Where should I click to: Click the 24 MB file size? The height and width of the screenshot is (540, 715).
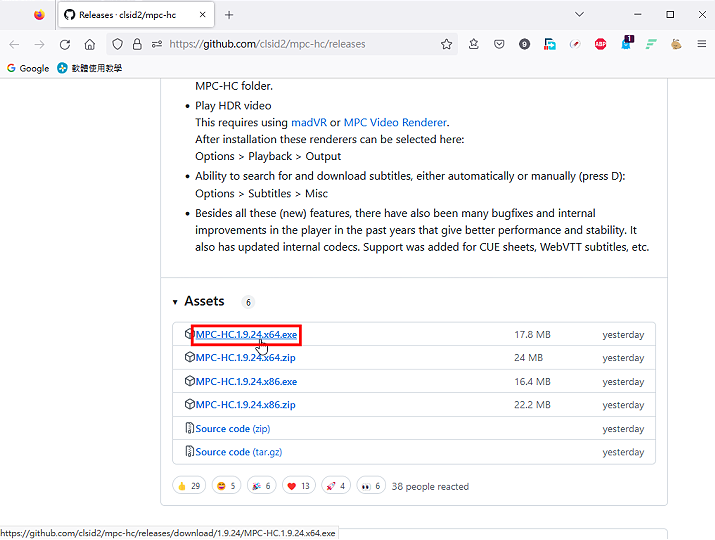click(528, 358)
